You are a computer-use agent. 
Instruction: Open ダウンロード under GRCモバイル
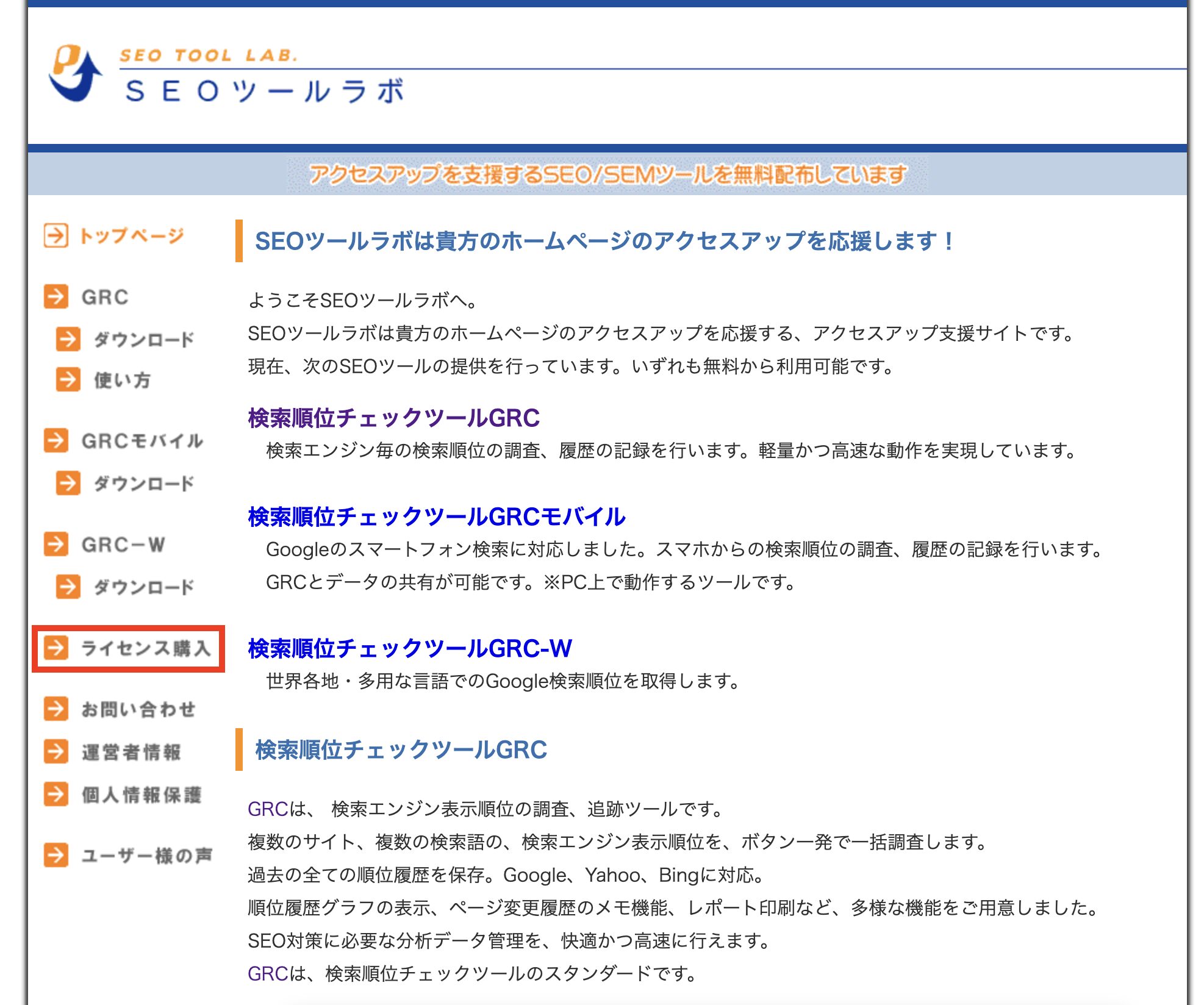(144, 484)
